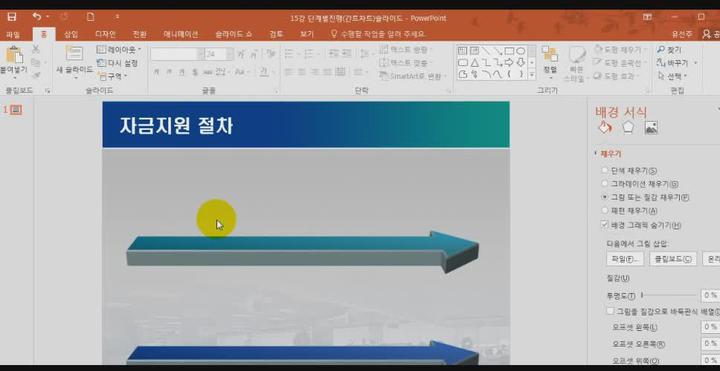The height and width of the screenshot is (371, 720).
Task: Open the Picture tab in Format Background
Action: pyautogui.click(x=651, y=128)
